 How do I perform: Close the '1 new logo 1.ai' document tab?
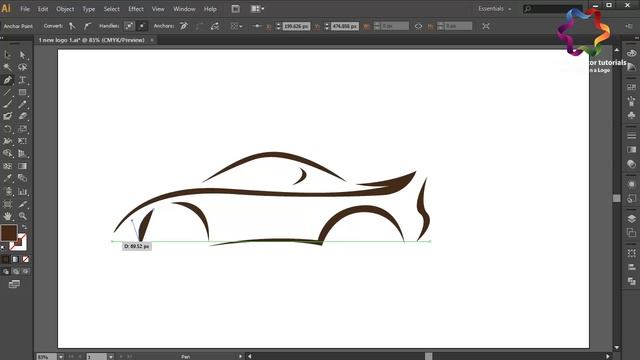152,40
